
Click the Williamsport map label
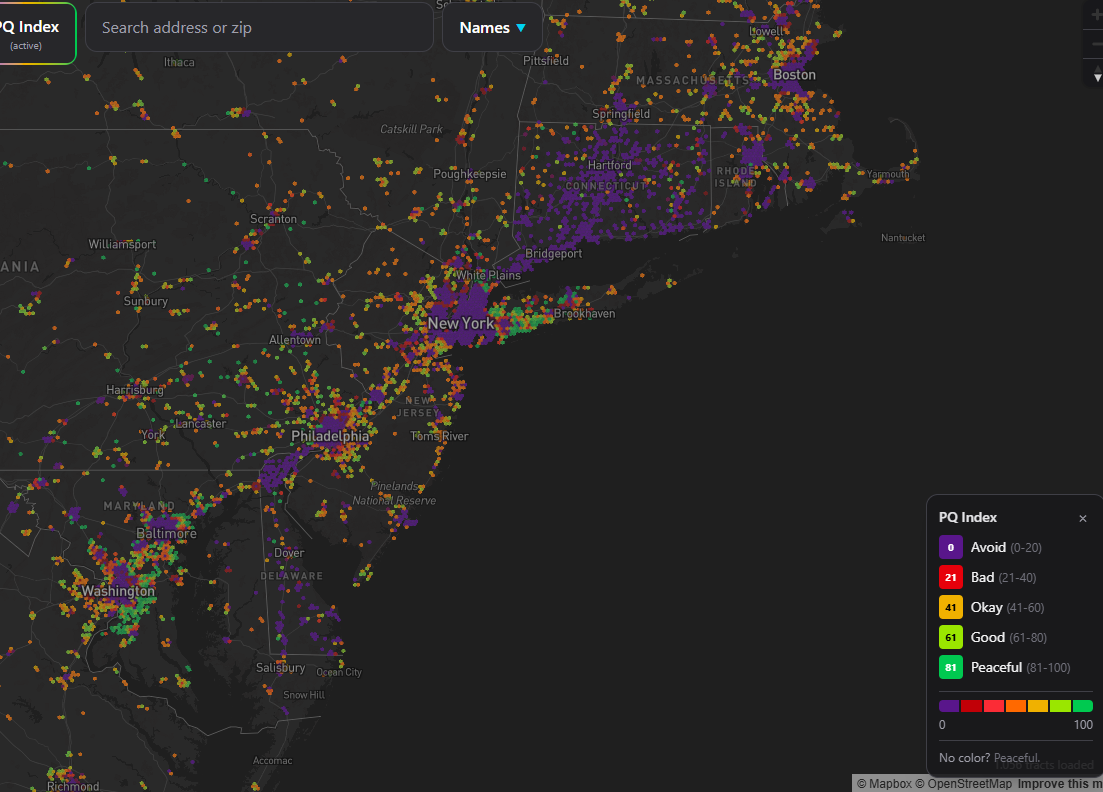tap(122, 244)
